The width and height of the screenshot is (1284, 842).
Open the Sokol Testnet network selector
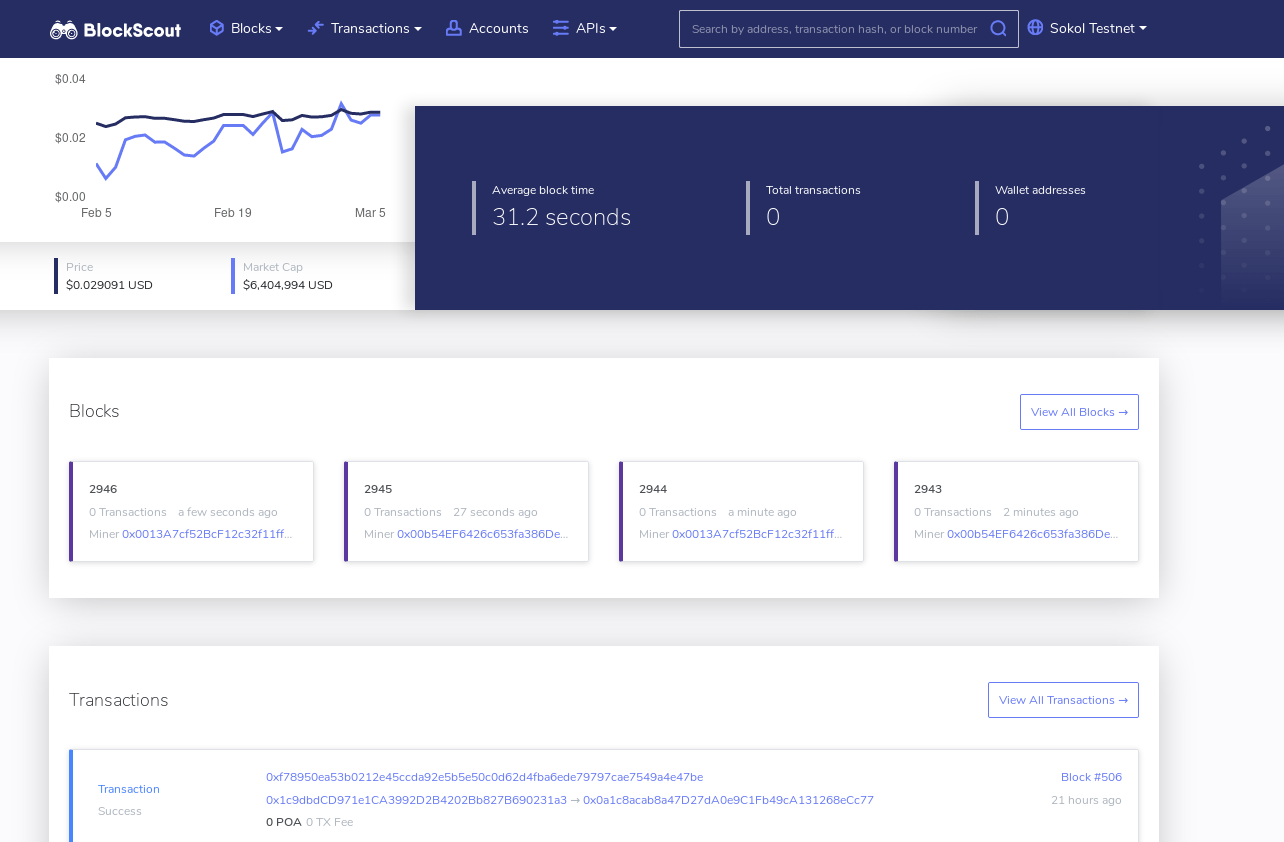tap(1087, 28)
